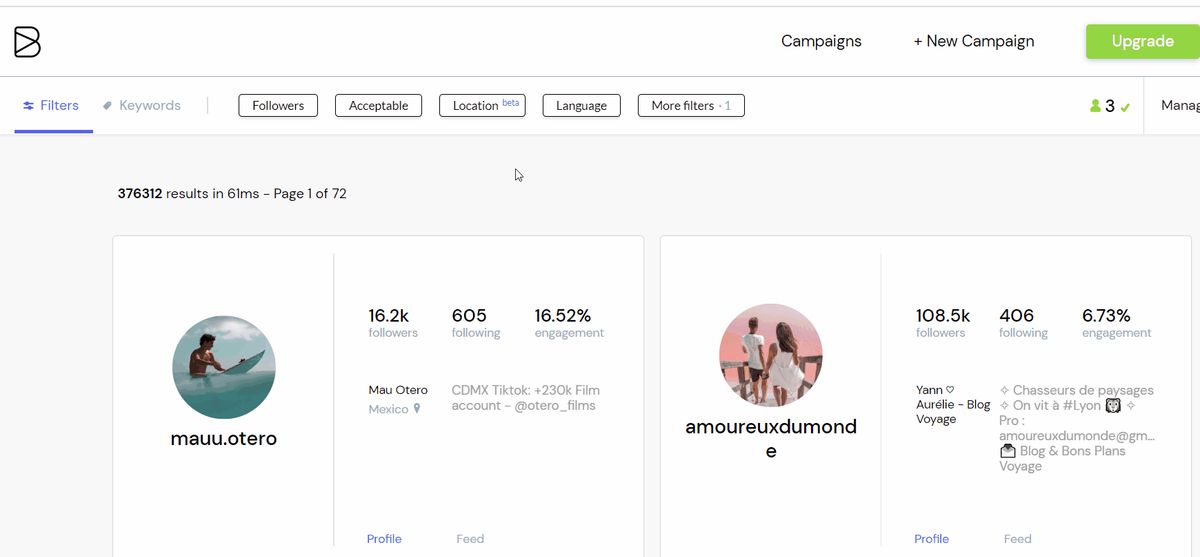Click the Keywords tag icon
This screenshot has height=557, width=1200.
107,106
